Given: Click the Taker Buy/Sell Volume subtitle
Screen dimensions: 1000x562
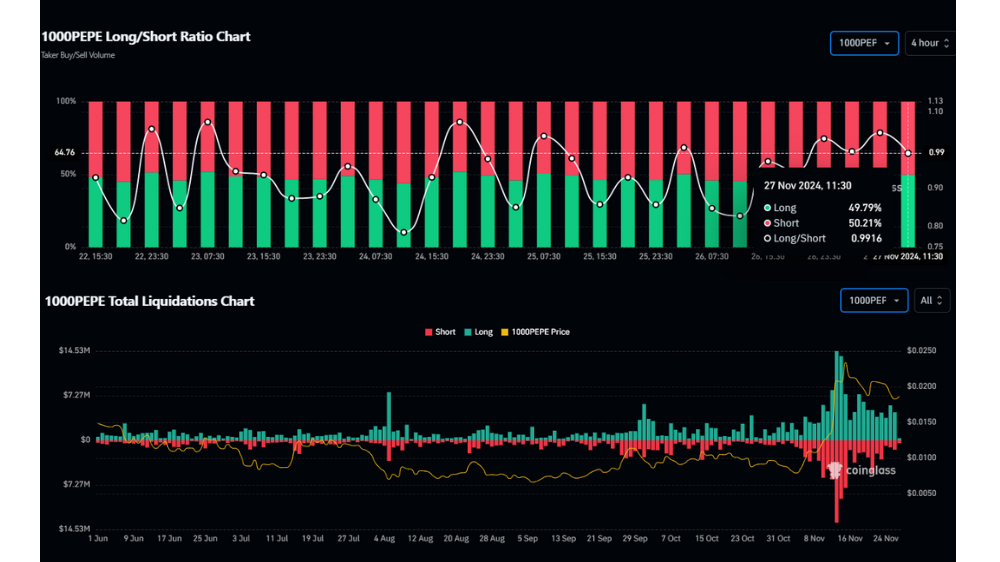Looking at the screenshot, I should click(x=78, y=55).
